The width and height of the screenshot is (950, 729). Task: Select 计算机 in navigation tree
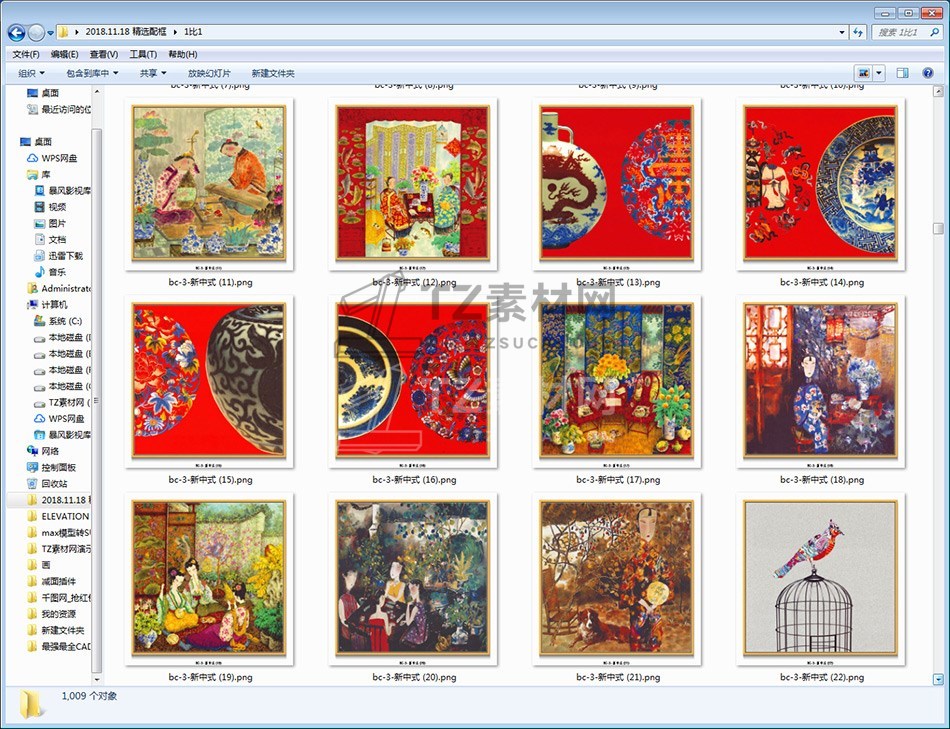pos(47,305)
